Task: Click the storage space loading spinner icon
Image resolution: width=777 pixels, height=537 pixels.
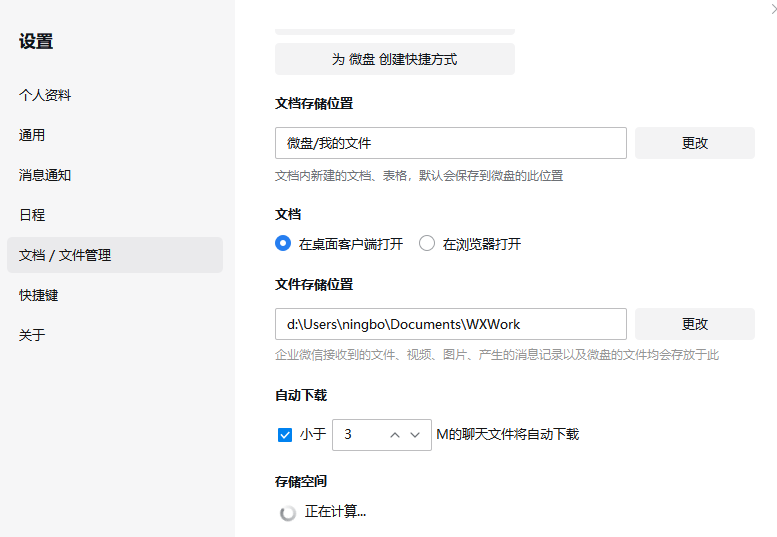Action: 288,513
